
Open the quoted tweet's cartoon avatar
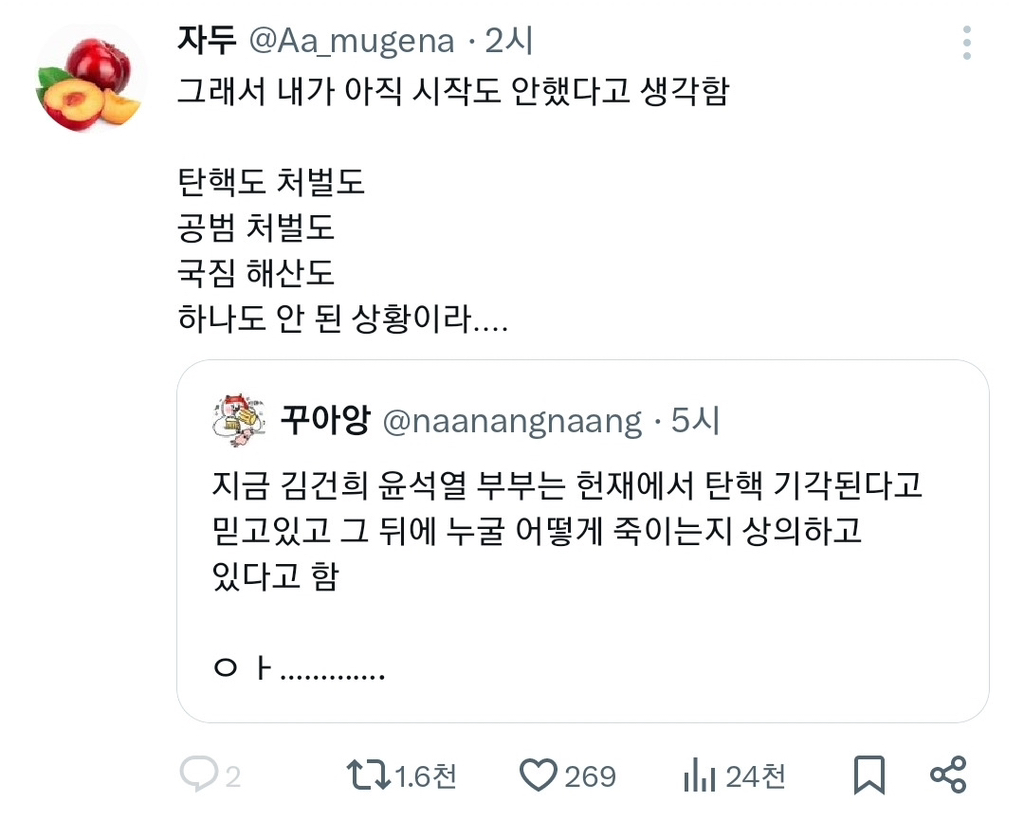coord(240,420)
